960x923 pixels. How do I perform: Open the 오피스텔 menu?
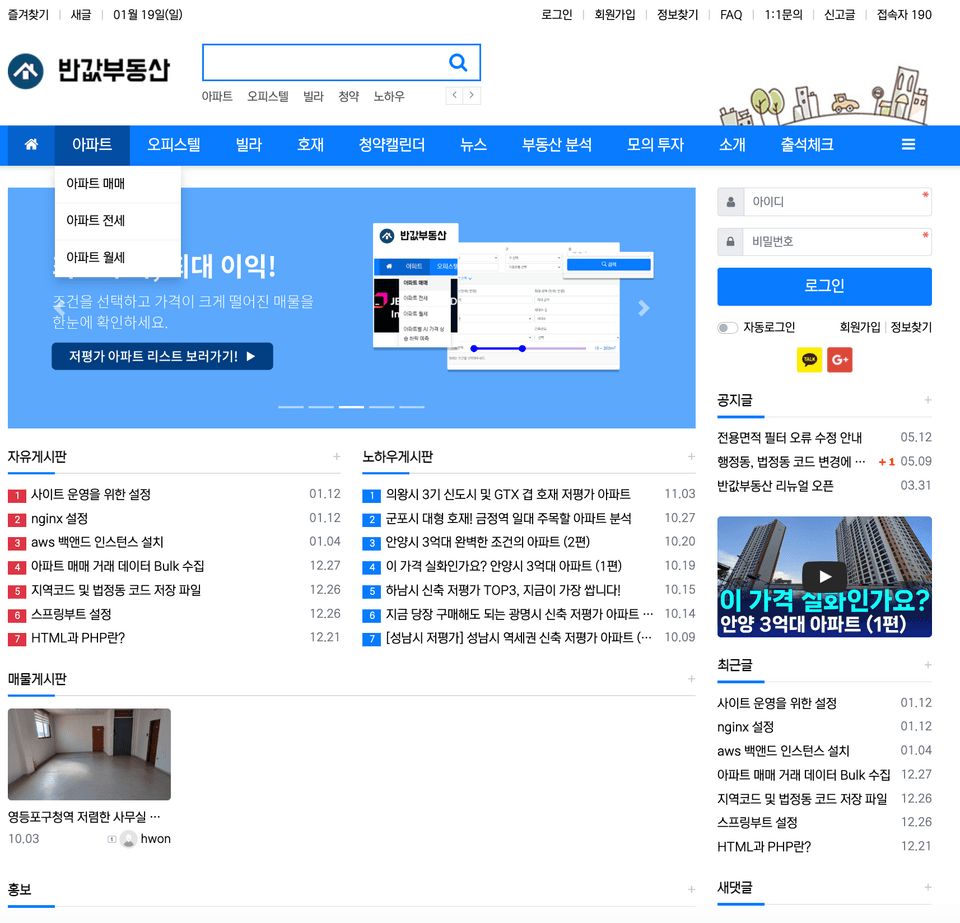pos(174,144)
